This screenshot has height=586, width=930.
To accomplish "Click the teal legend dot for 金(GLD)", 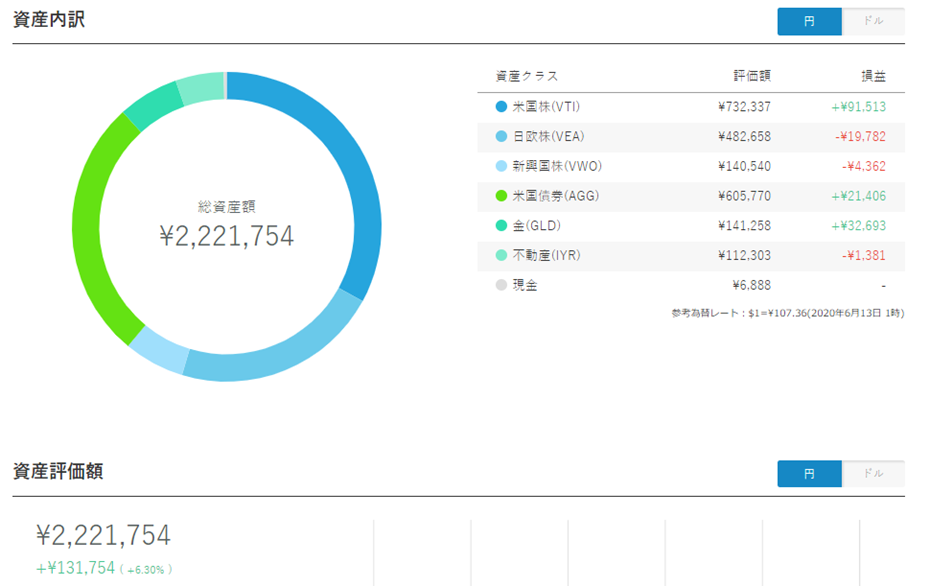I will [x=501, y=226].
